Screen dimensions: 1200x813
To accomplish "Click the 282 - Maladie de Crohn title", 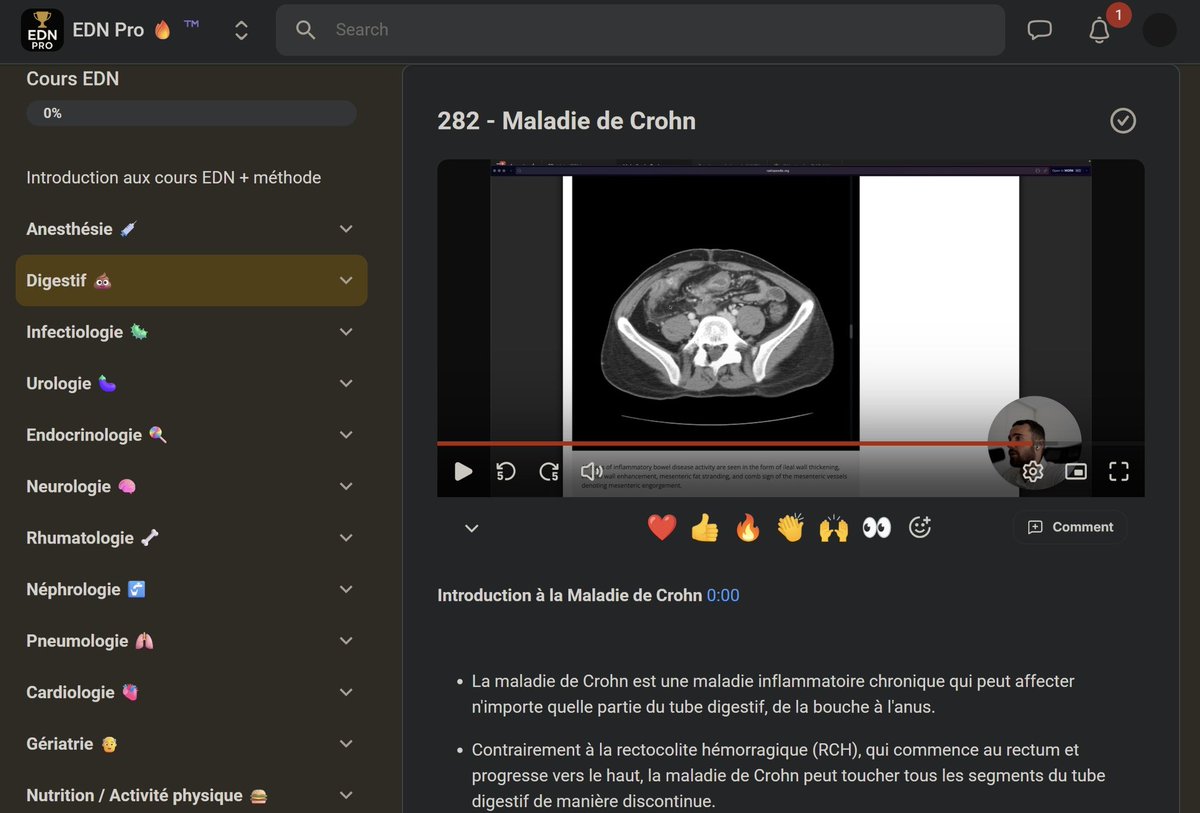I will 566,121.
